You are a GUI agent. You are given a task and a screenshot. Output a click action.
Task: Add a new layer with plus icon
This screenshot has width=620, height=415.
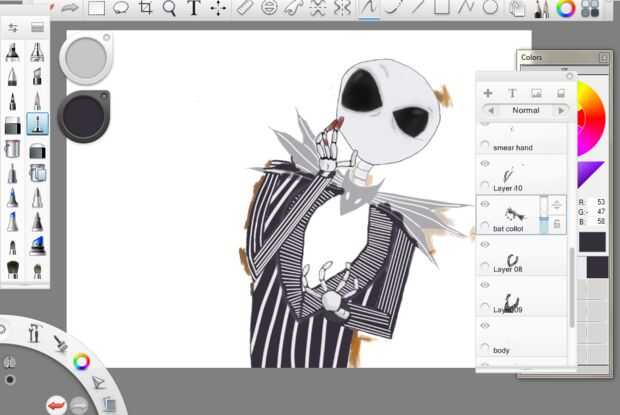(488, 93)
